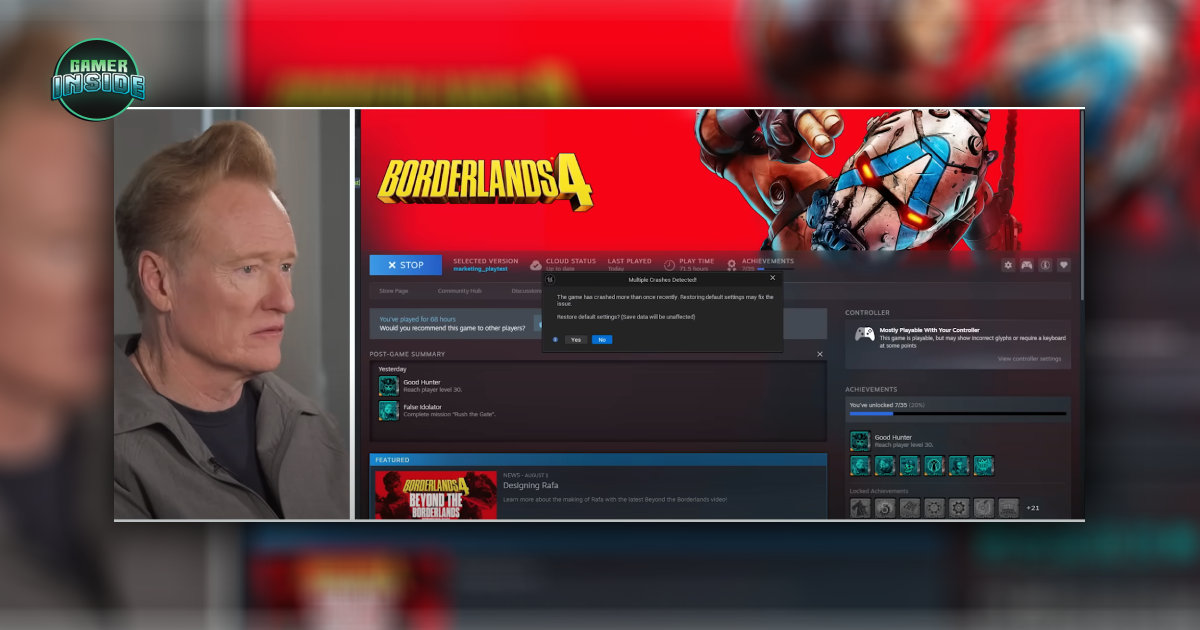
Task: Open the game info icon
Action: (x=1045, y=265)
